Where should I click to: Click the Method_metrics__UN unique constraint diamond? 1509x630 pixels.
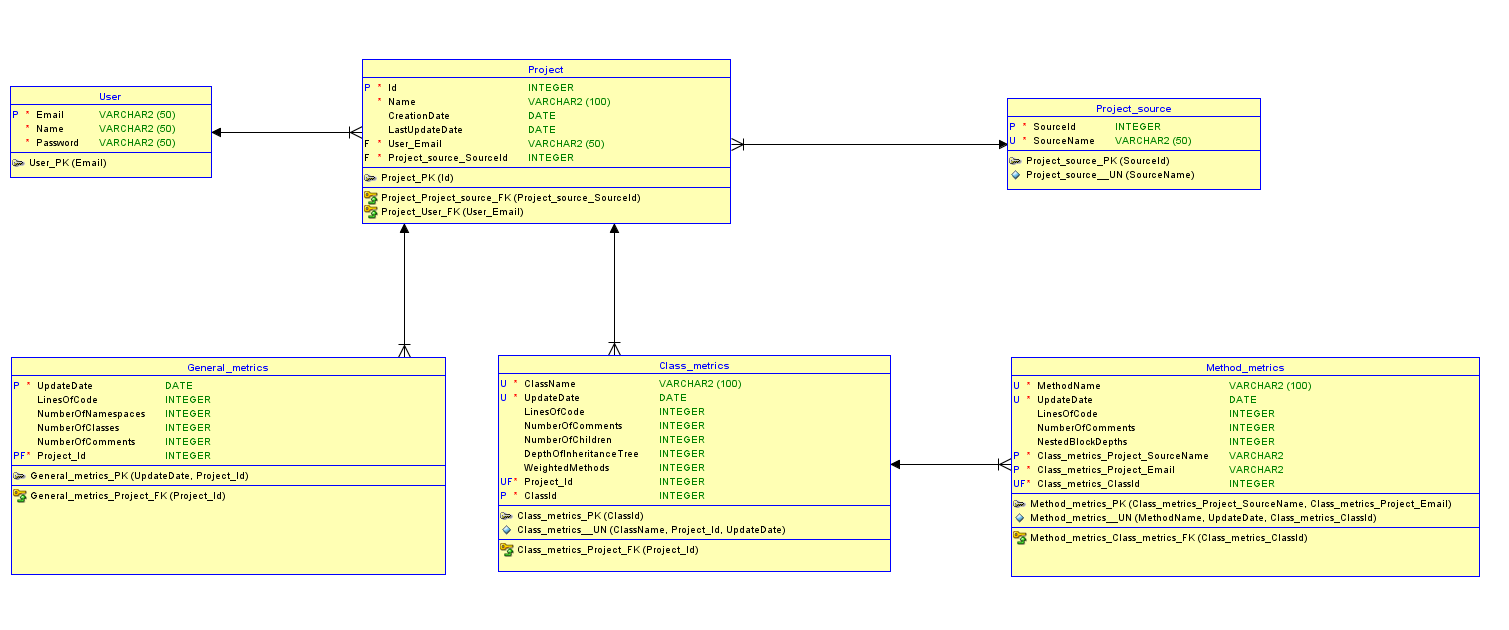click(x=1019, y=518)
